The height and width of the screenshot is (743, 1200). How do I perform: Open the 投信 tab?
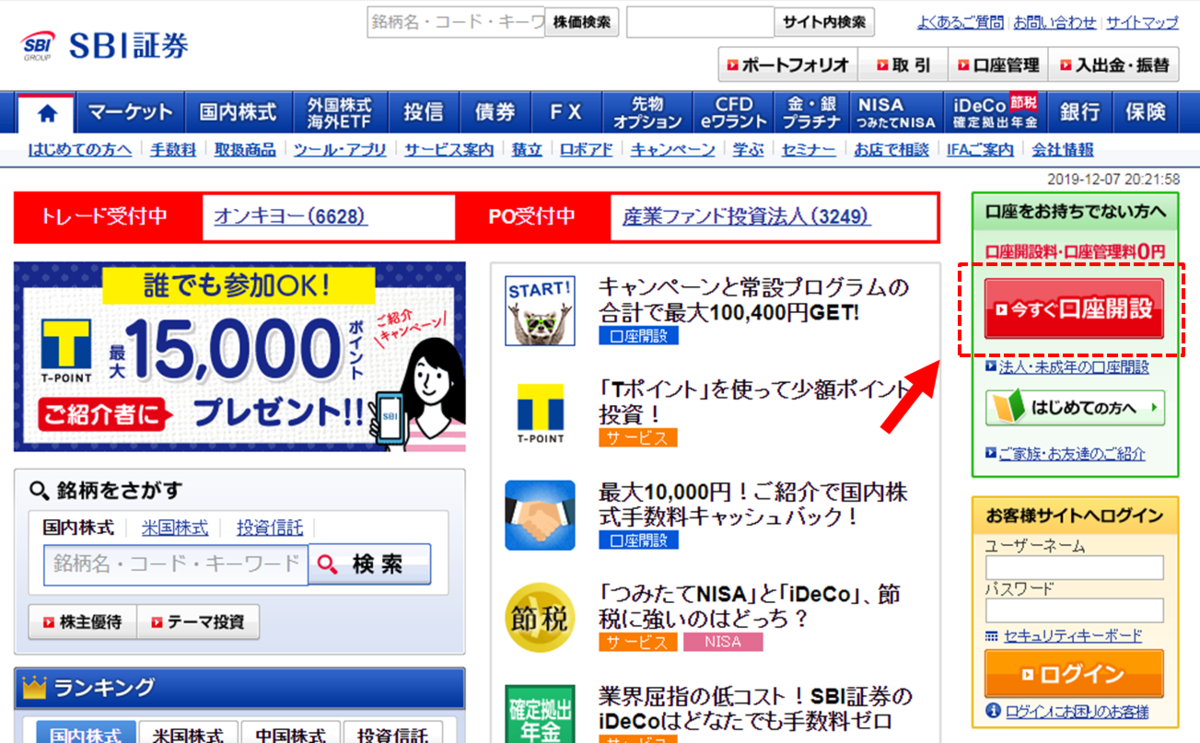point(423,113)
